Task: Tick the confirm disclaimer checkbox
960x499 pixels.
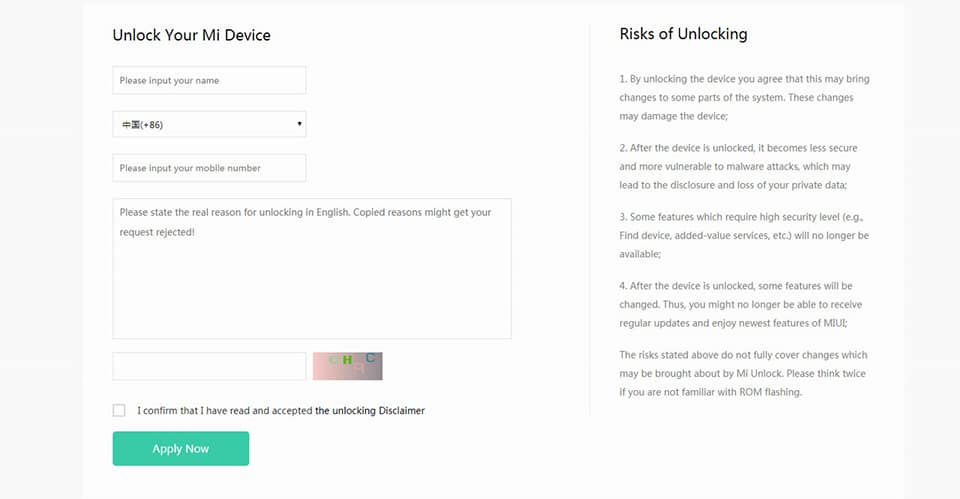Action: 120,410
